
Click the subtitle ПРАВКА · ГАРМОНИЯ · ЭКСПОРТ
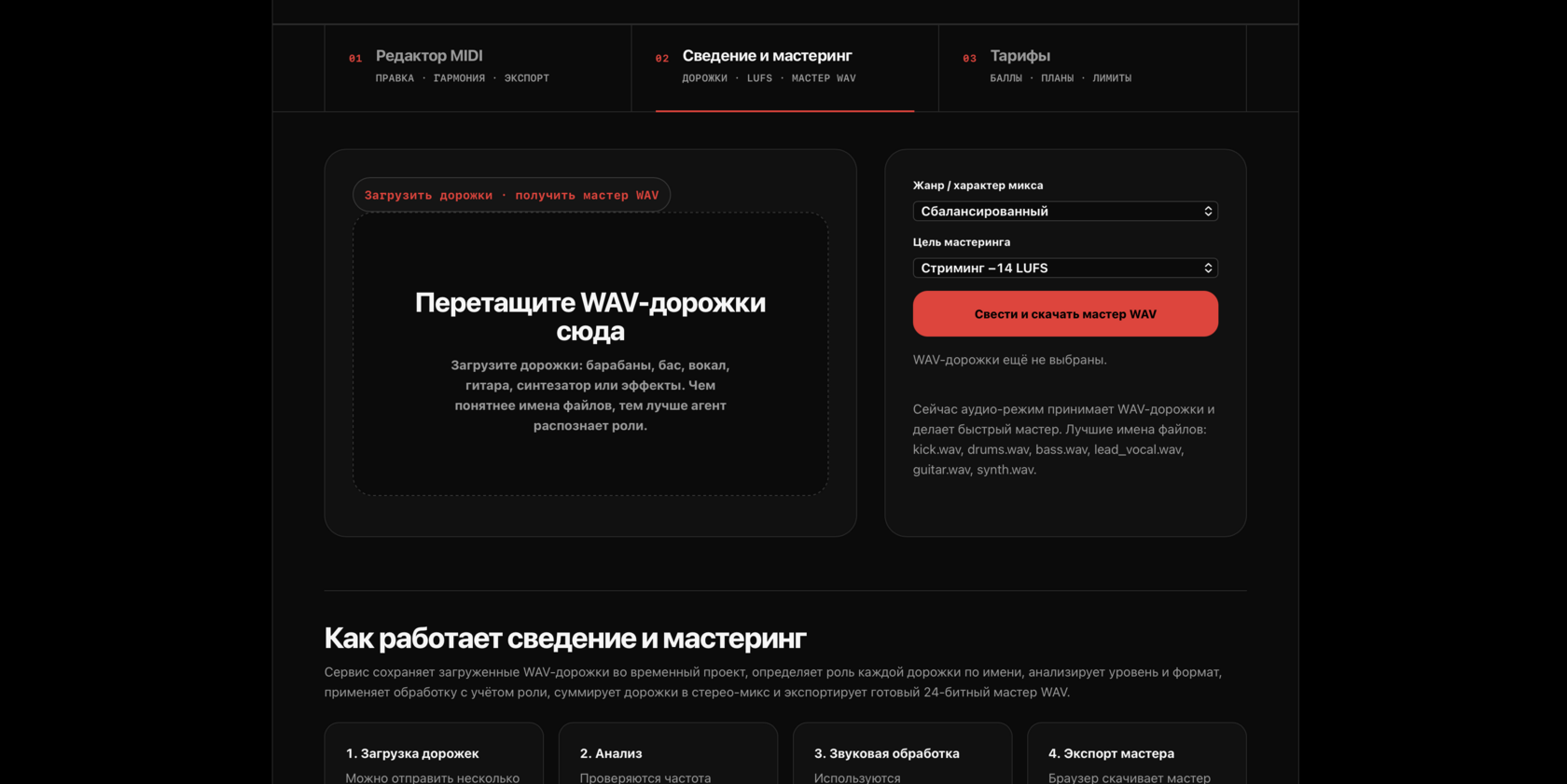click(463, 78)
